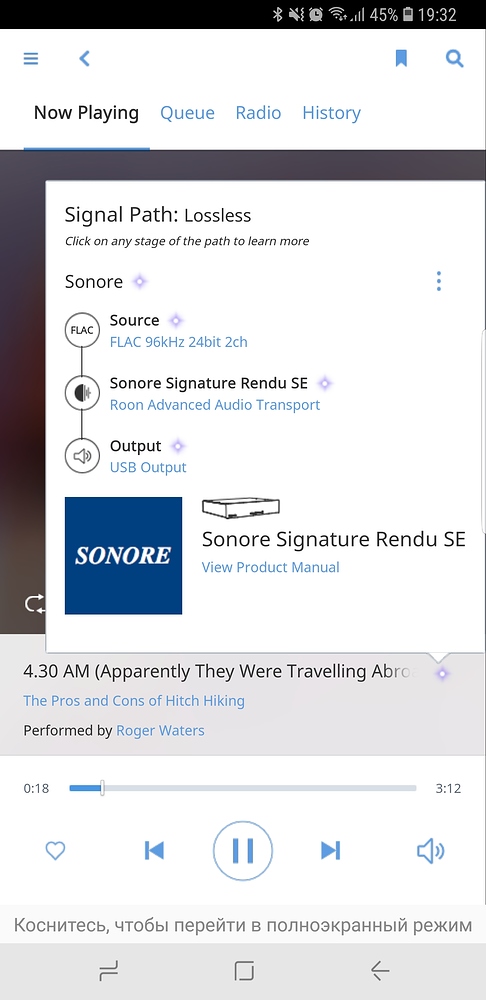Skip to previous track
Image resolution: width=486 pixels, height=1000 pixels.
154,851
